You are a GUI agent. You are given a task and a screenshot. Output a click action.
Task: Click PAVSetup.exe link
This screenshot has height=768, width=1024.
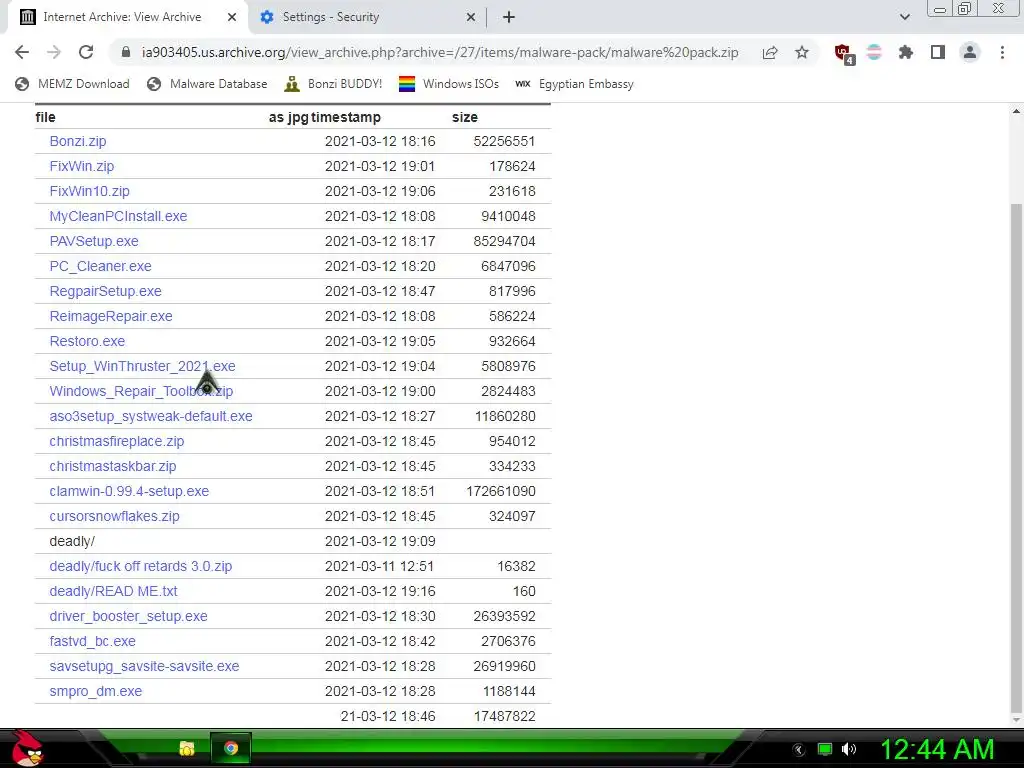94,241
